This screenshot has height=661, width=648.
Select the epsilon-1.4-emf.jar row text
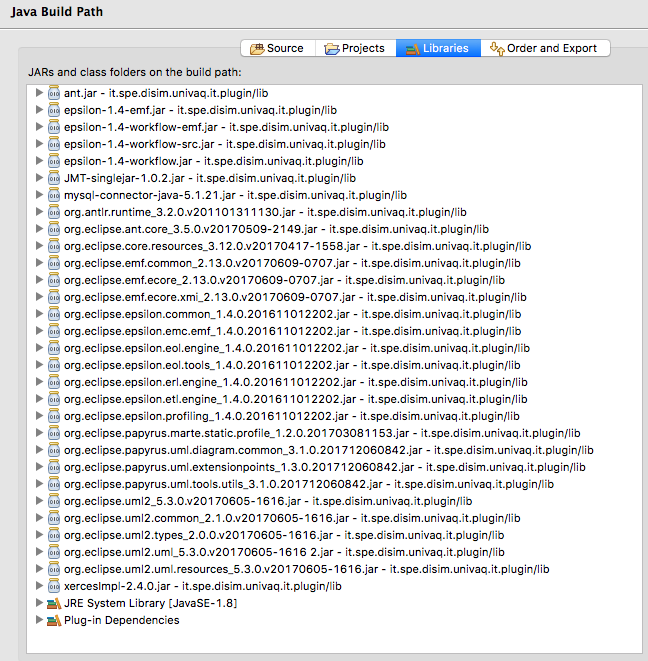(x=200, y=110)
